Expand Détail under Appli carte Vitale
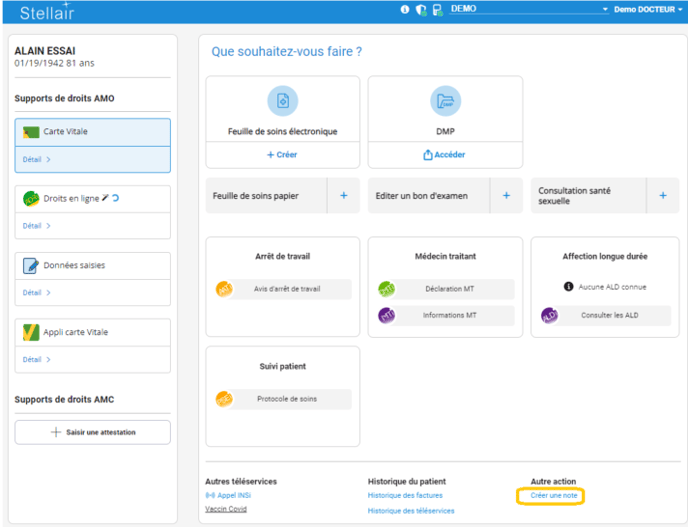Viewport: 688px width, 527px height. click(36, 360)
